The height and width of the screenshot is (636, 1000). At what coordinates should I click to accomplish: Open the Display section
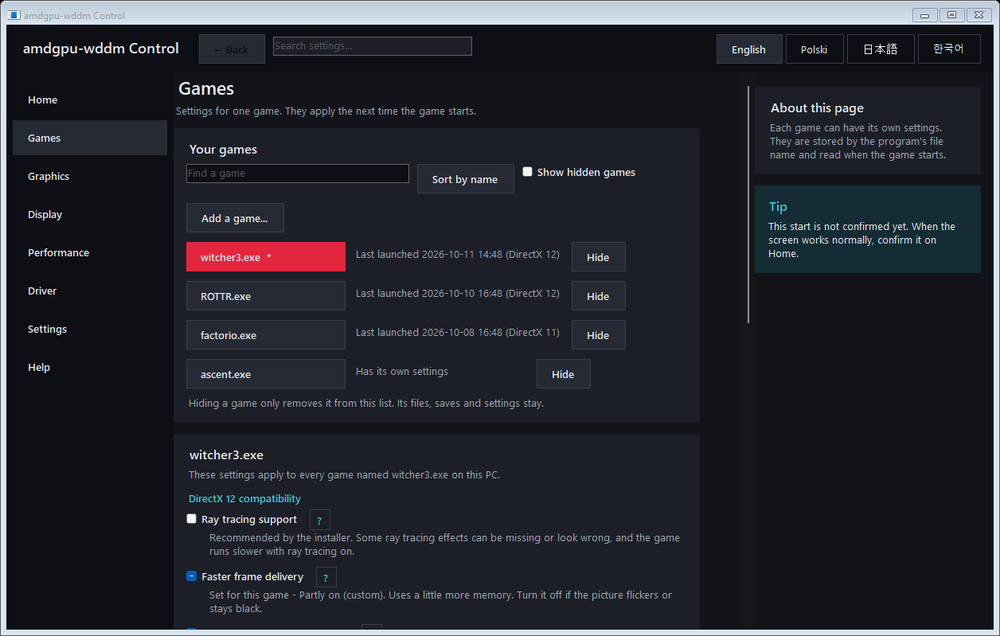coord(90,214)
